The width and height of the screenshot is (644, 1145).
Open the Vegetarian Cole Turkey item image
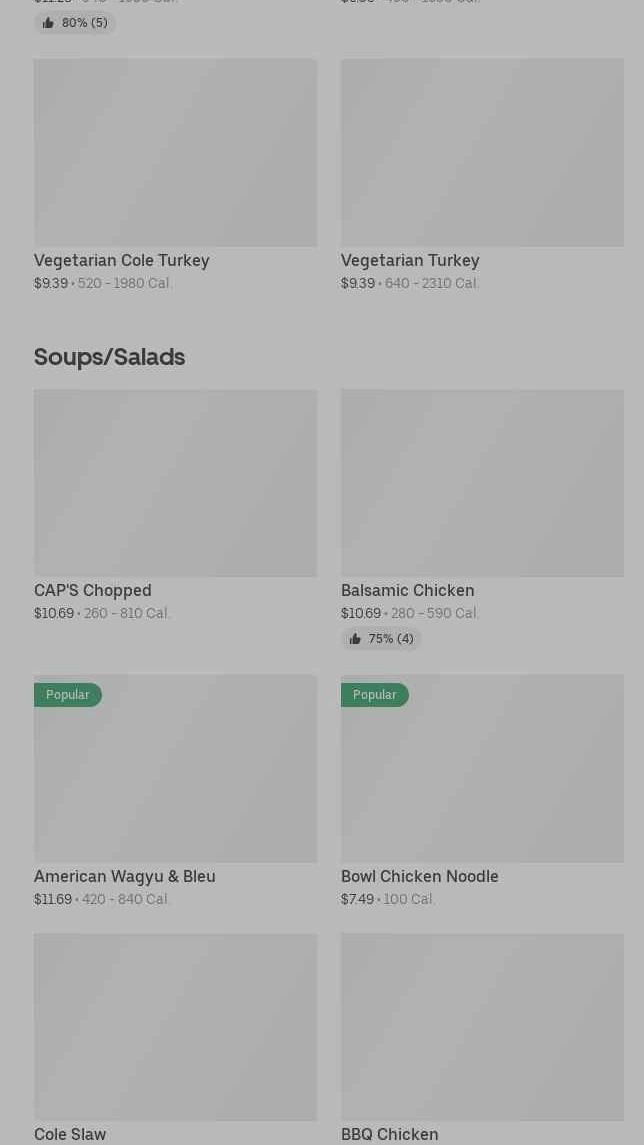(x=175, y=152)
